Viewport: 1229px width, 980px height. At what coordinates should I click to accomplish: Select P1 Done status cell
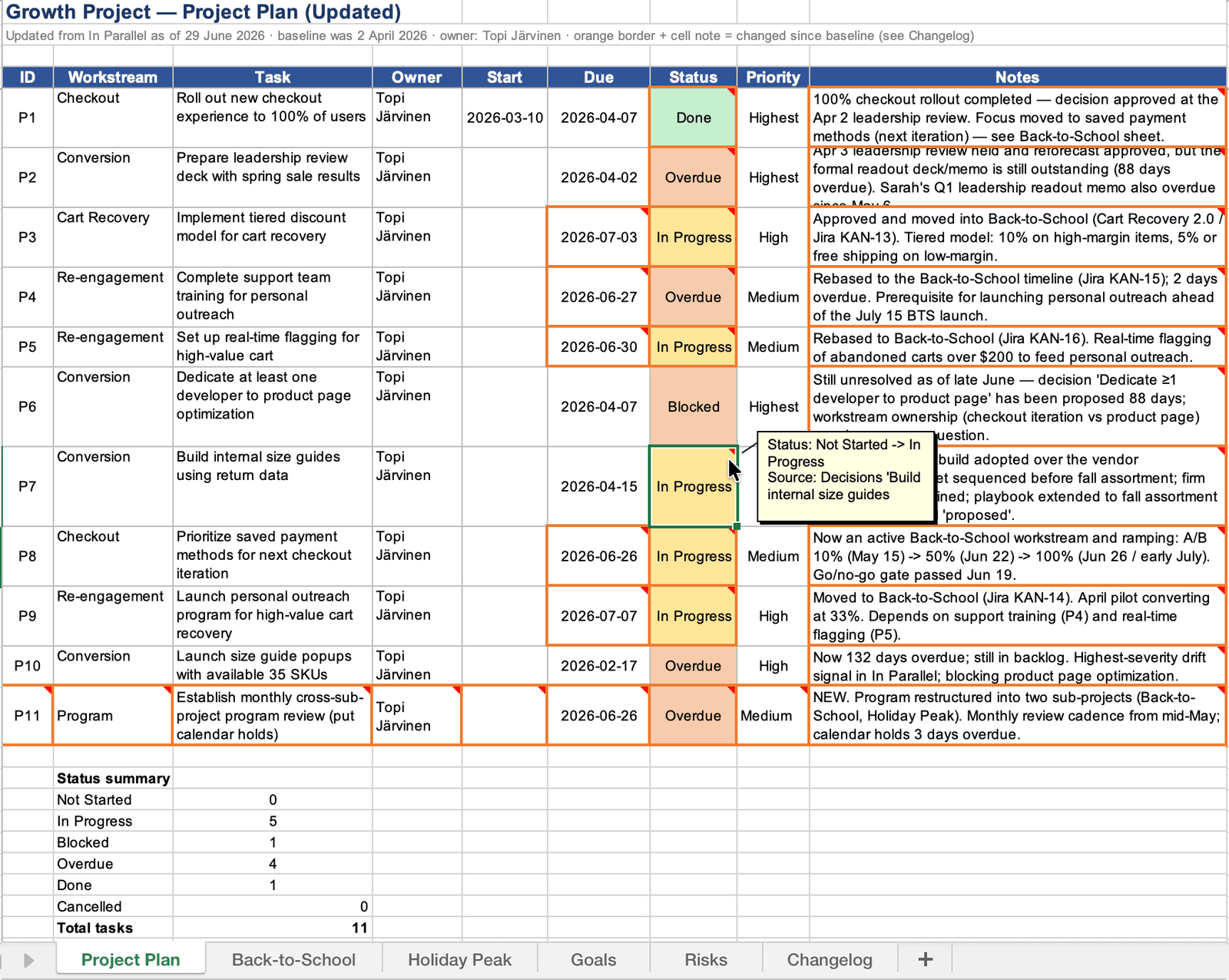693,118
